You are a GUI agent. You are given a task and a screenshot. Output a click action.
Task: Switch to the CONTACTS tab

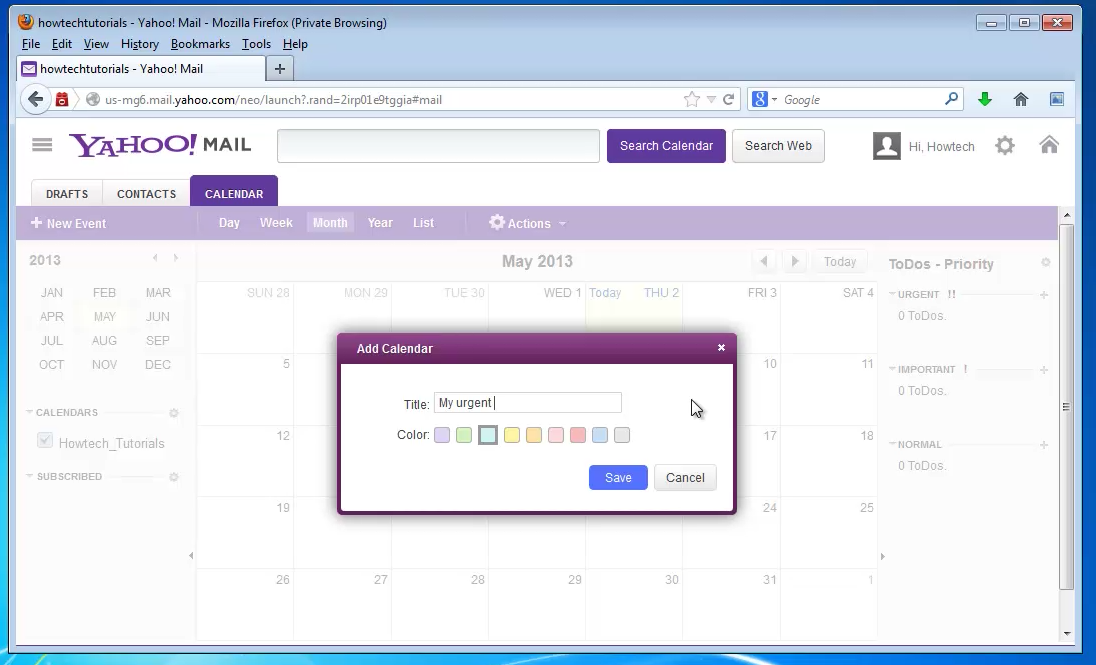click(146, 194)
